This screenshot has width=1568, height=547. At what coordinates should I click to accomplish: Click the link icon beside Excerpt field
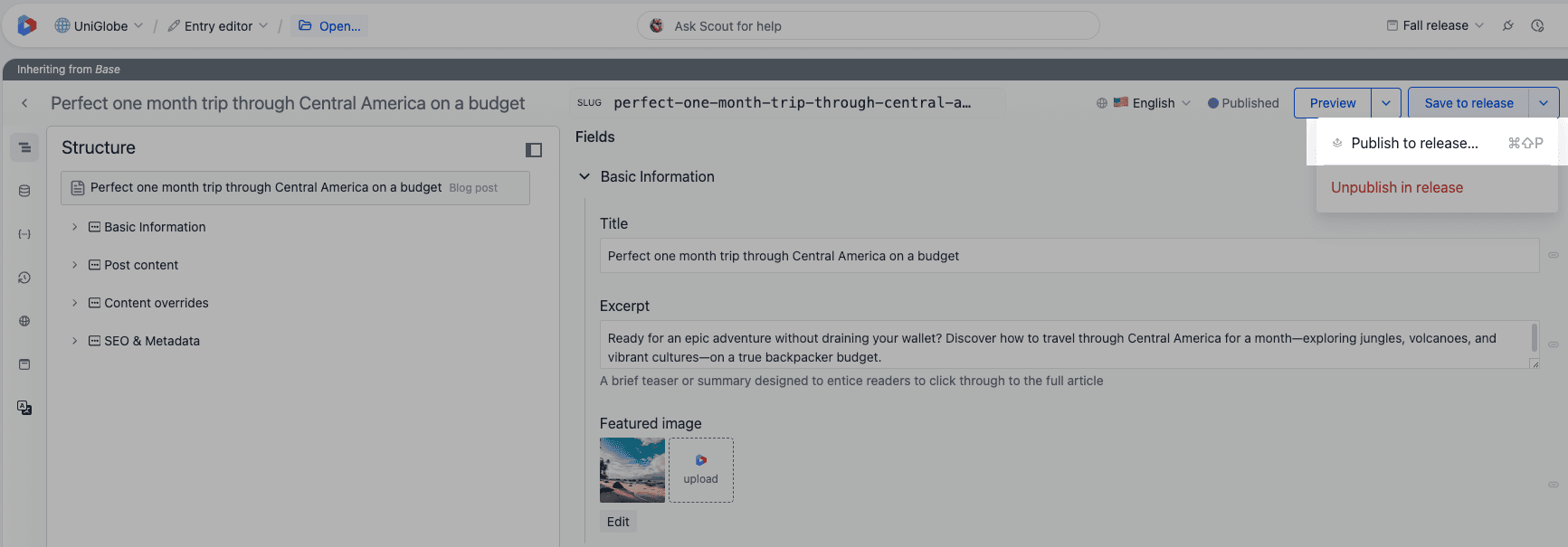1554,344
